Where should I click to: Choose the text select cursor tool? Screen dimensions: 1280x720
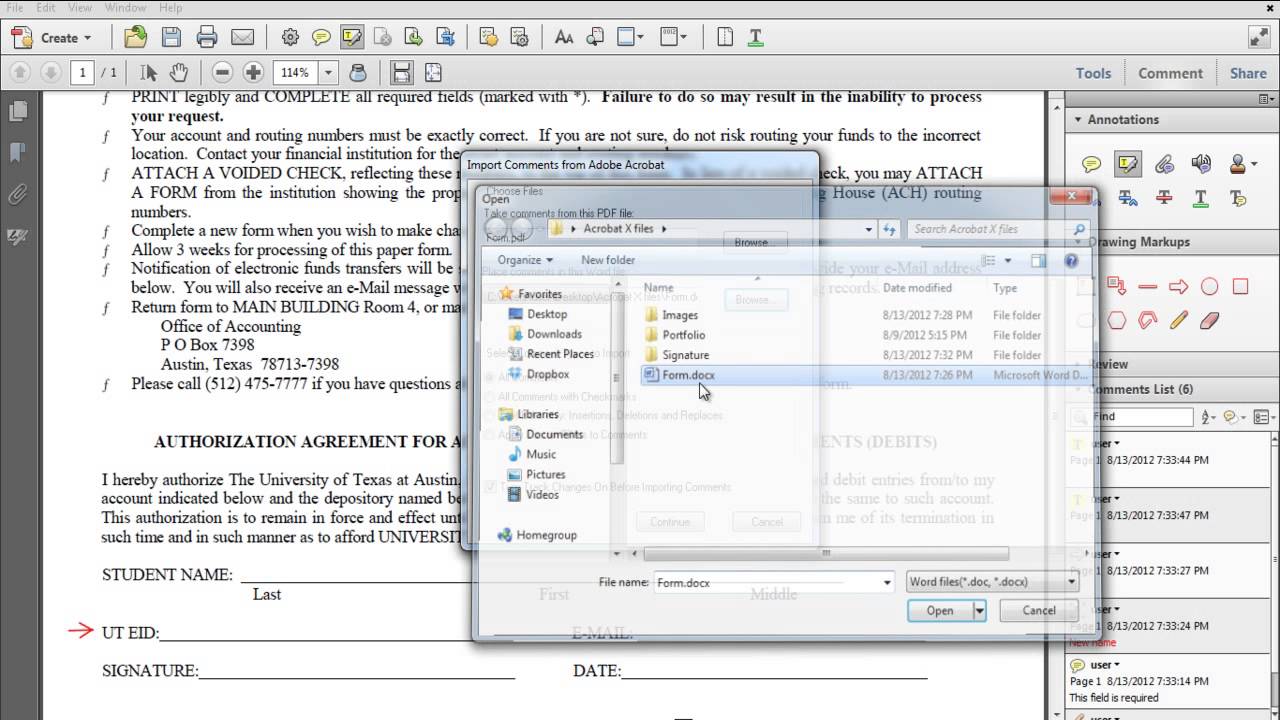pos(149,73)
